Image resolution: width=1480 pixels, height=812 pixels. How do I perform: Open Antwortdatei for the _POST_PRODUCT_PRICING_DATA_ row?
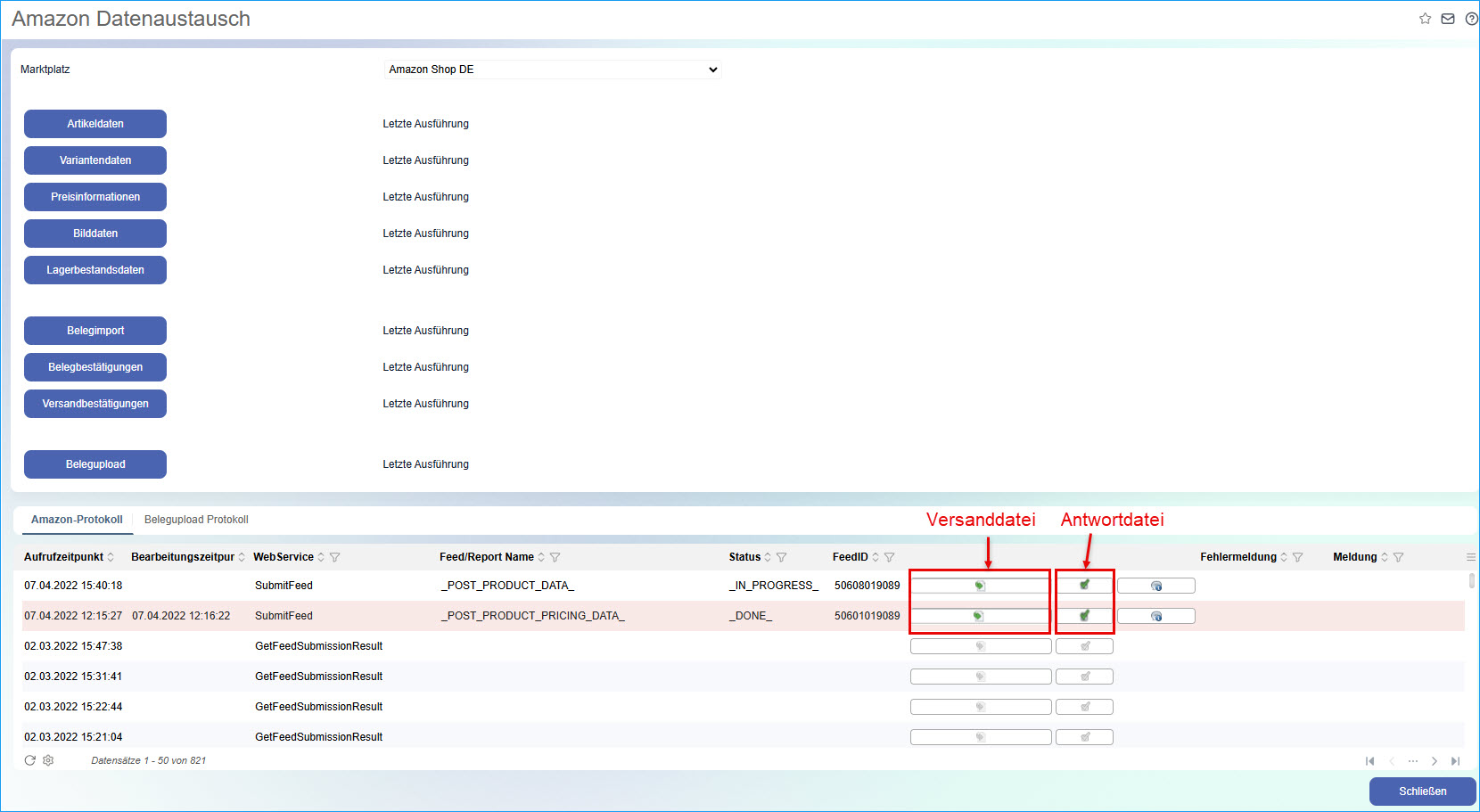coord(1084,616)
